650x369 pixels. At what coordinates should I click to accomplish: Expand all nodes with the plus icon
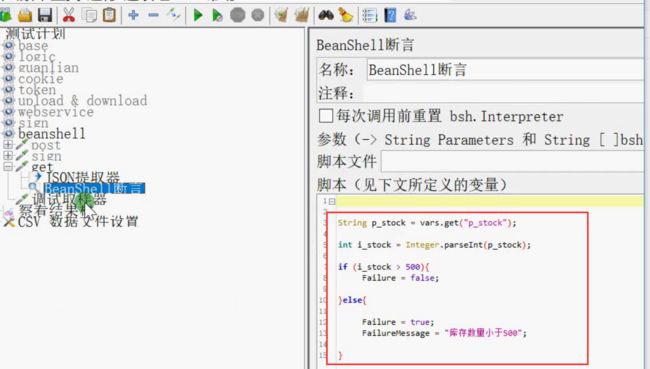pos(133,15)
